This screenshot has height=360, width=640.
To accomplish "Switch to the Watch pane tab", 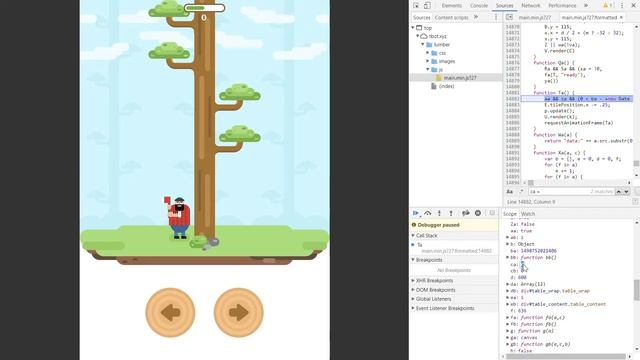I will [x=528, y=214].
